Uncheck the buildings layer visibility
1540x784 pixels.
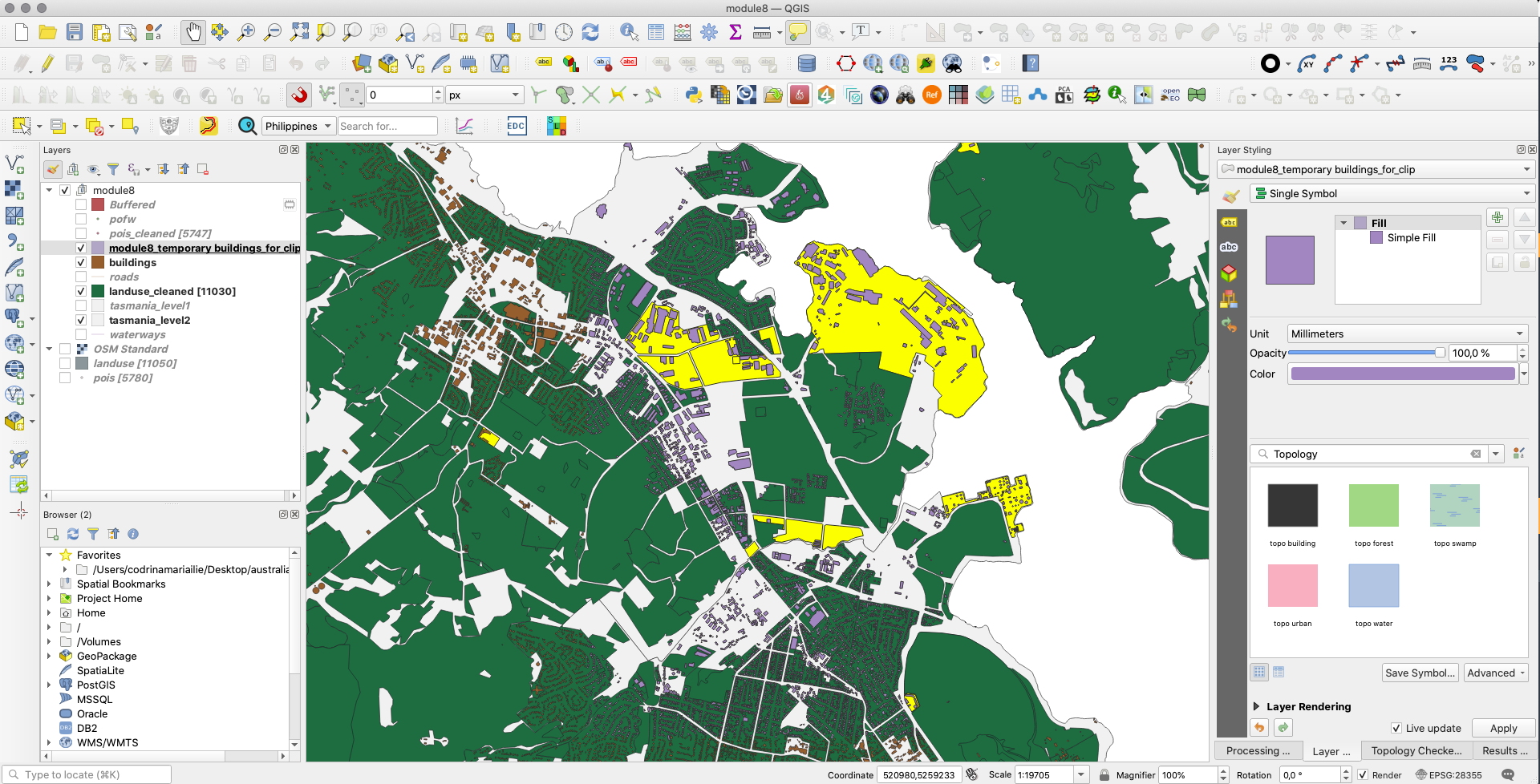coord(81,263)
